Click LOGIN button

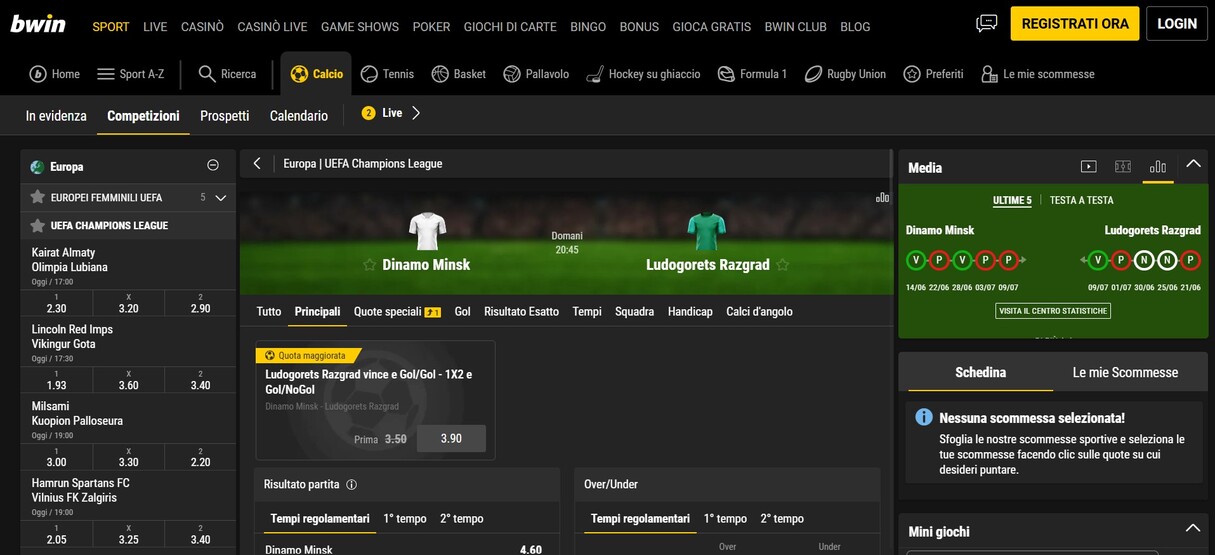point(1177,23)
